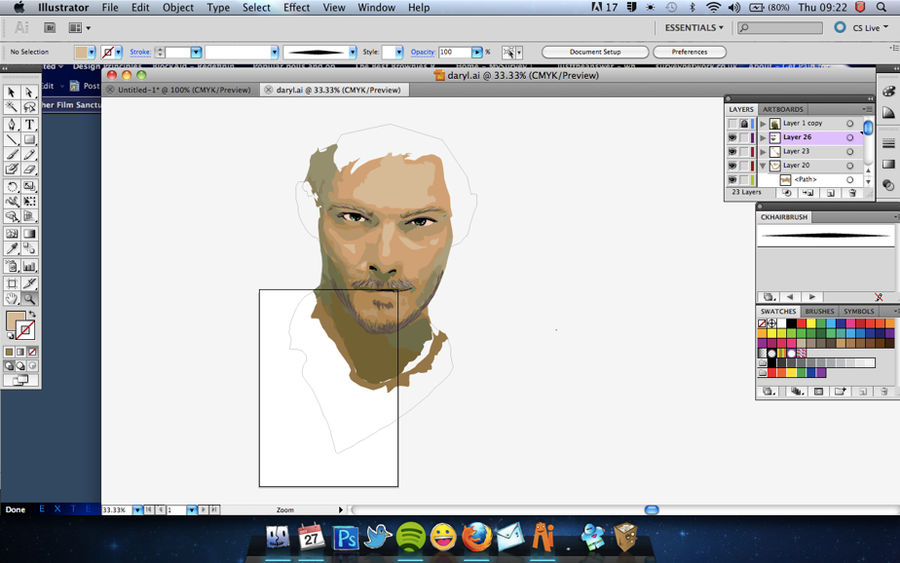900x563 pixels.
Task: Hide Layer 20 via eye icon
Action: (x=732, y=166)
